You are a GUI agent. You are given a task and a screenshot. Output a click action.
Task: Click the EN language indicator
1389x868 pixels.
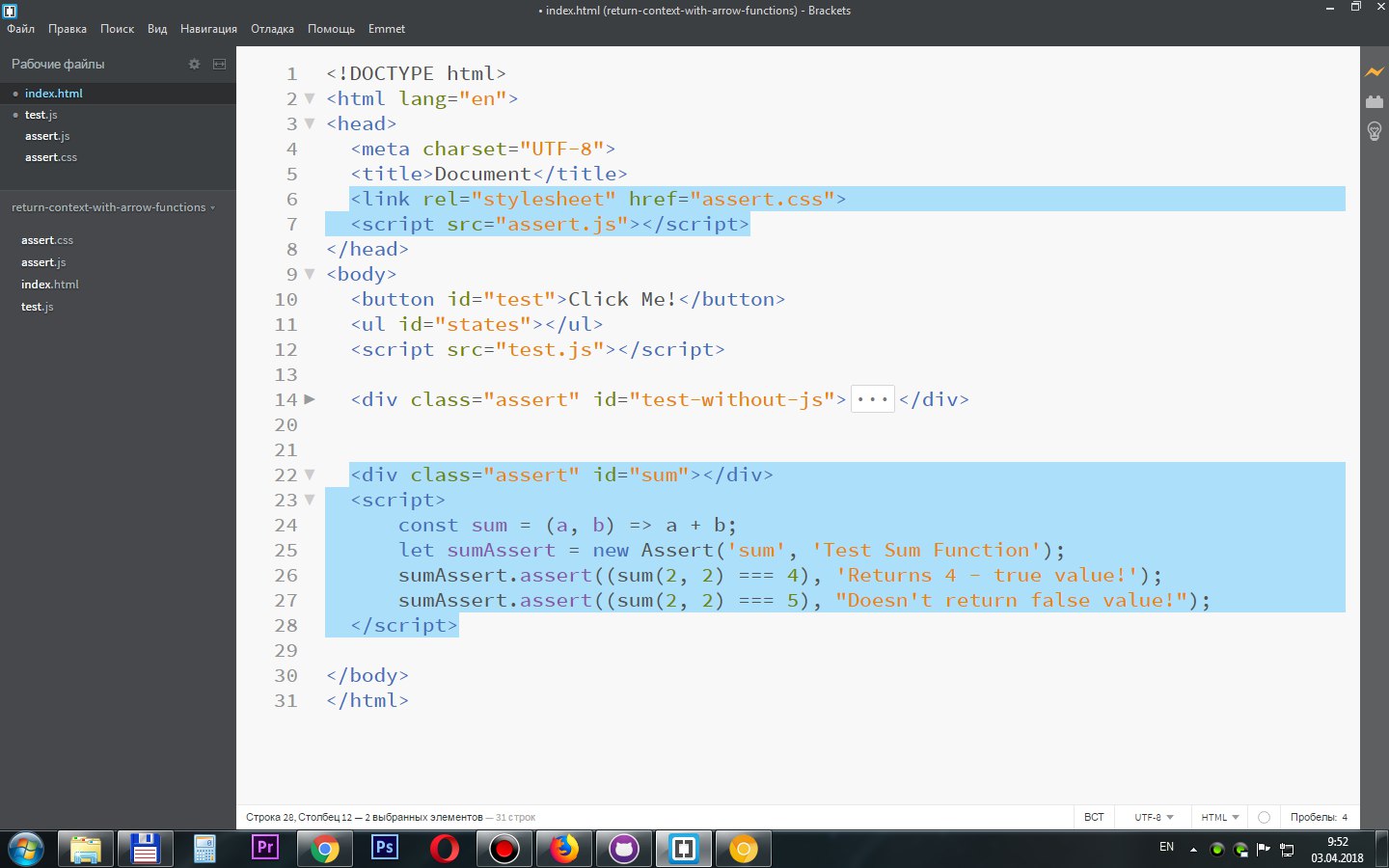coord(1166,847)
